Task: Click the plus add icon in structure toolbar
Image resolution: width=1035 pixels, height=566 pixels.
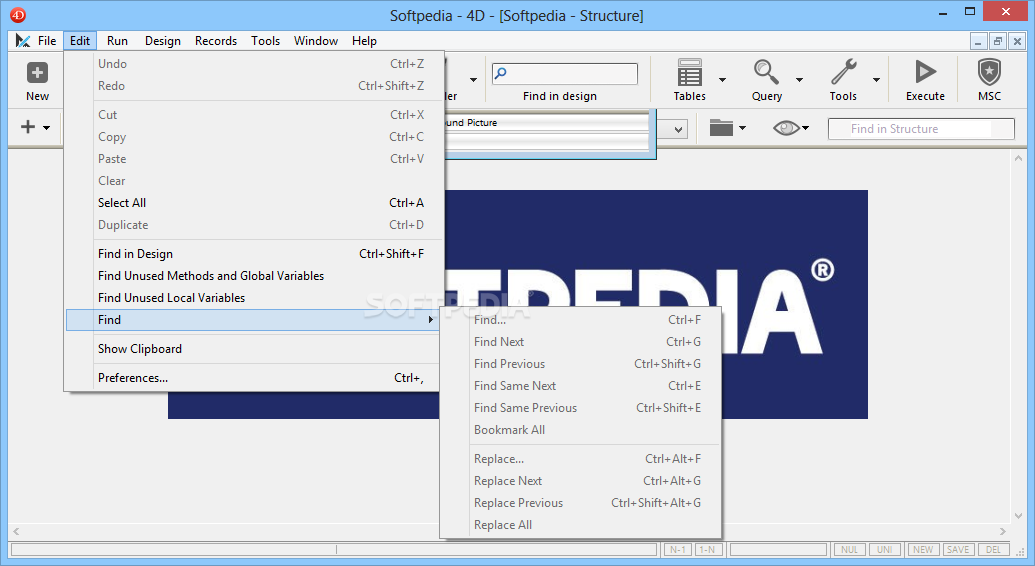Action: coord(28,126)
